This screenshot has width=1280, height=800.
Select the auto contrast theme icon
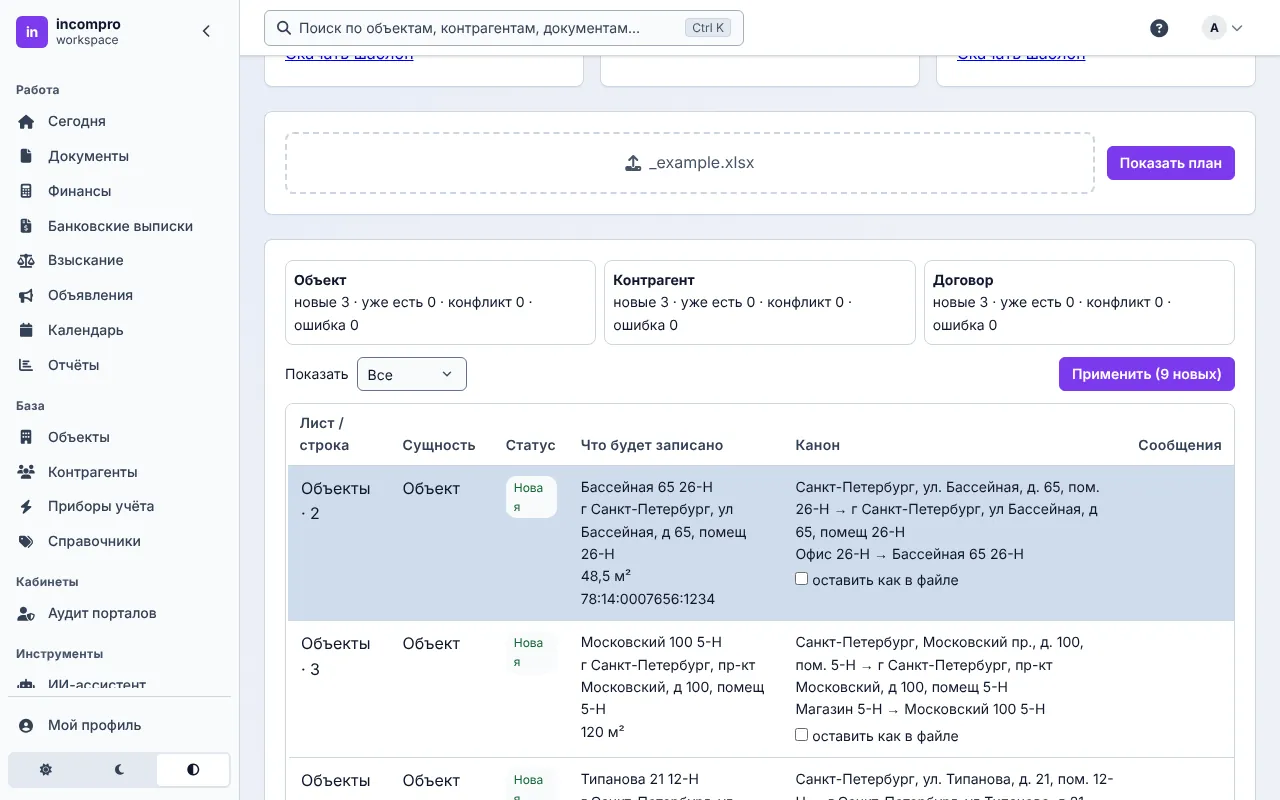pos(193,770)
